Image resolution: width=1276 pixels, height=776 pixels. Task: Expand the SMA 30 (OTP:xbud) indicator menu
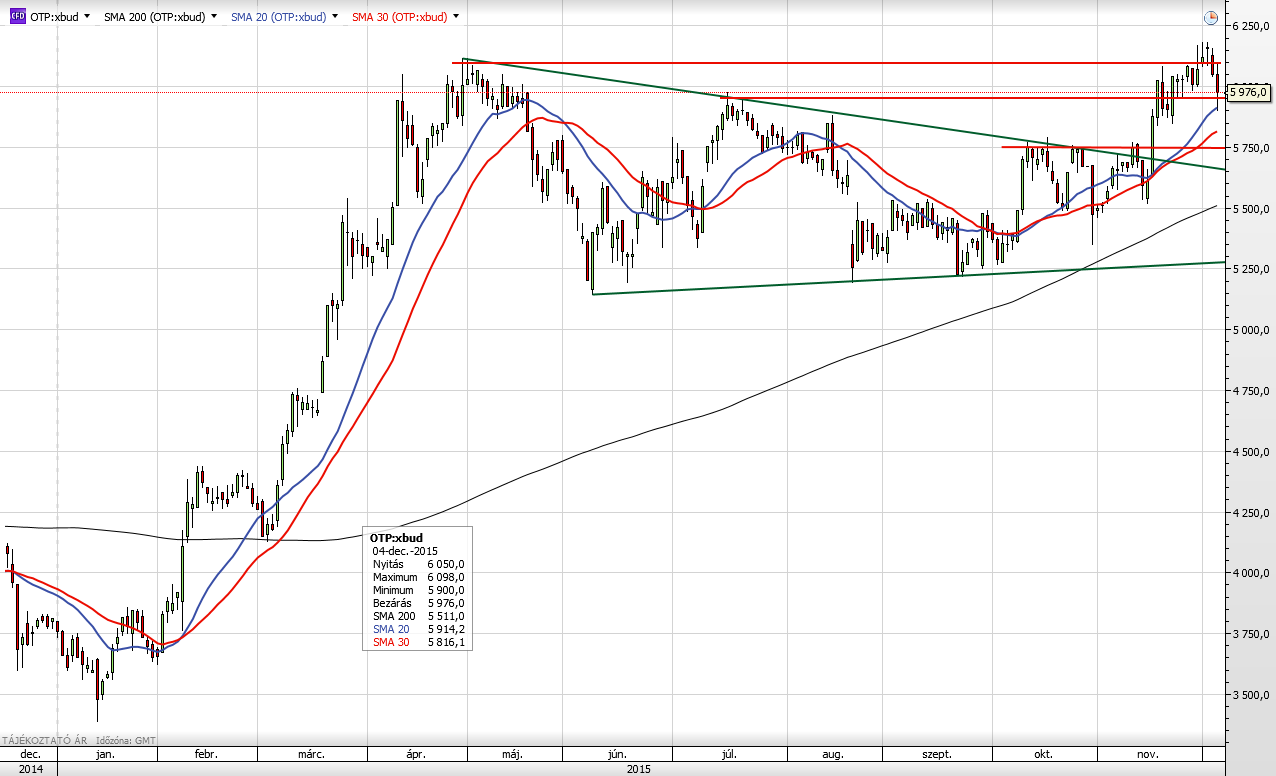click(456, 17)
